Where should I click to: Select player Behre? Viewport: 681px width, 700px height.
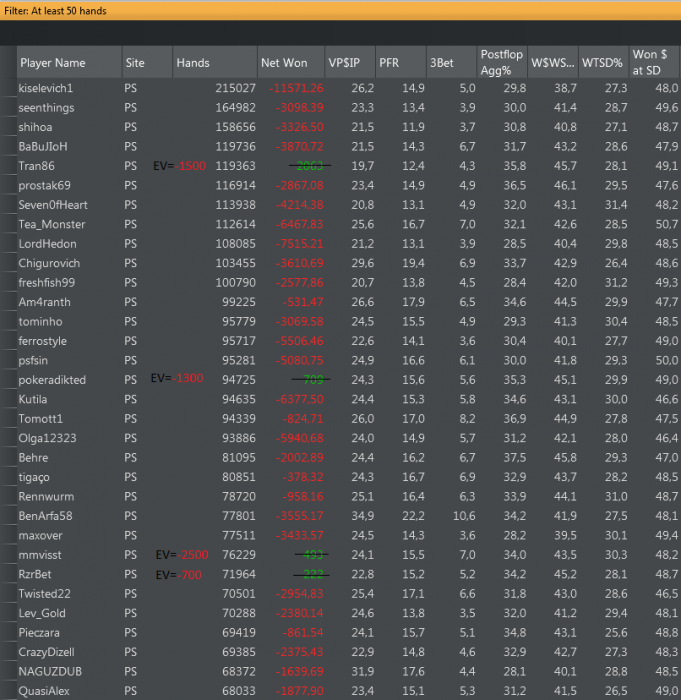pos(33,458)
